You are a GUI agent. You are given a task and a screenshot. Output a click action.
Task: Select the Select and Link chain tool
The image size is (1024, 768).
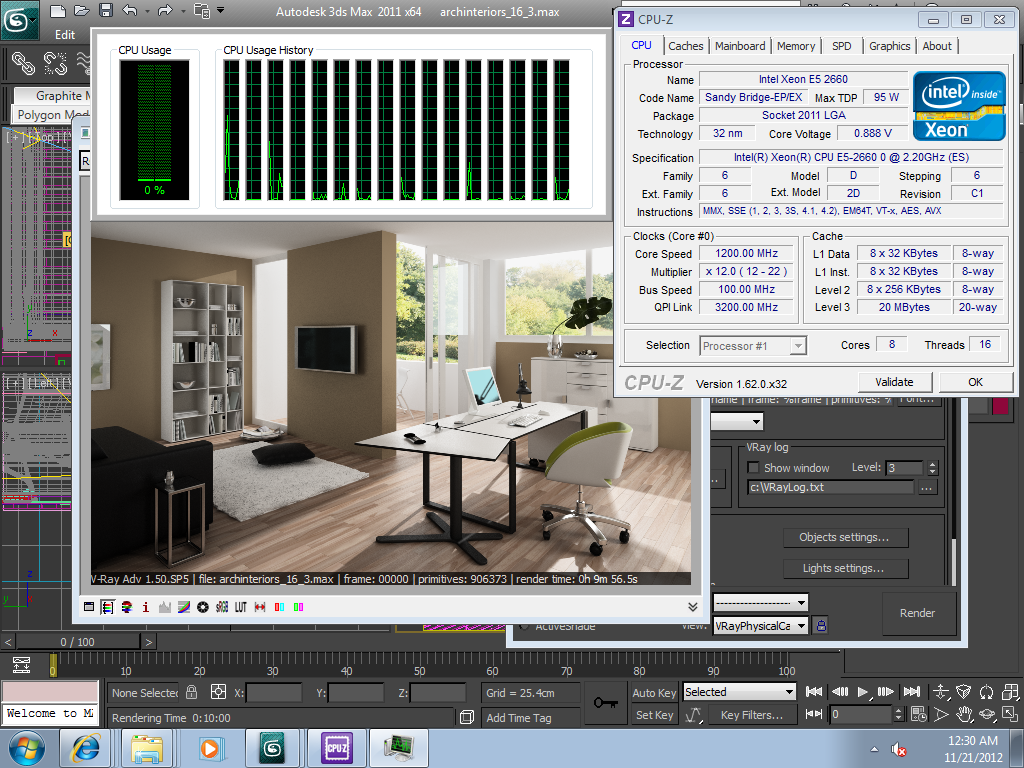pyautogui.click(x=24, y=63)
